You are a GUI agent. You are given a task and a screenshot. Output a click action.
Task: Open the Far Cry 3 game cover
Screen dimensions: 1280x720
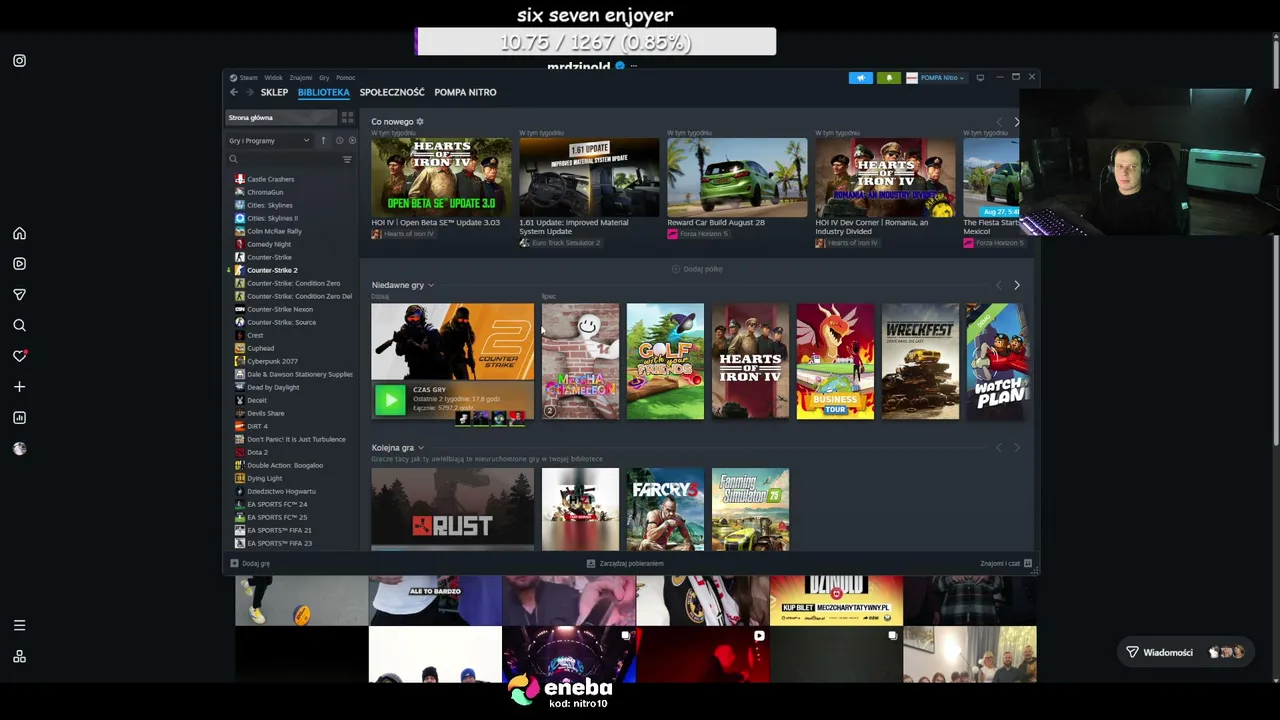tap(665, 509)
